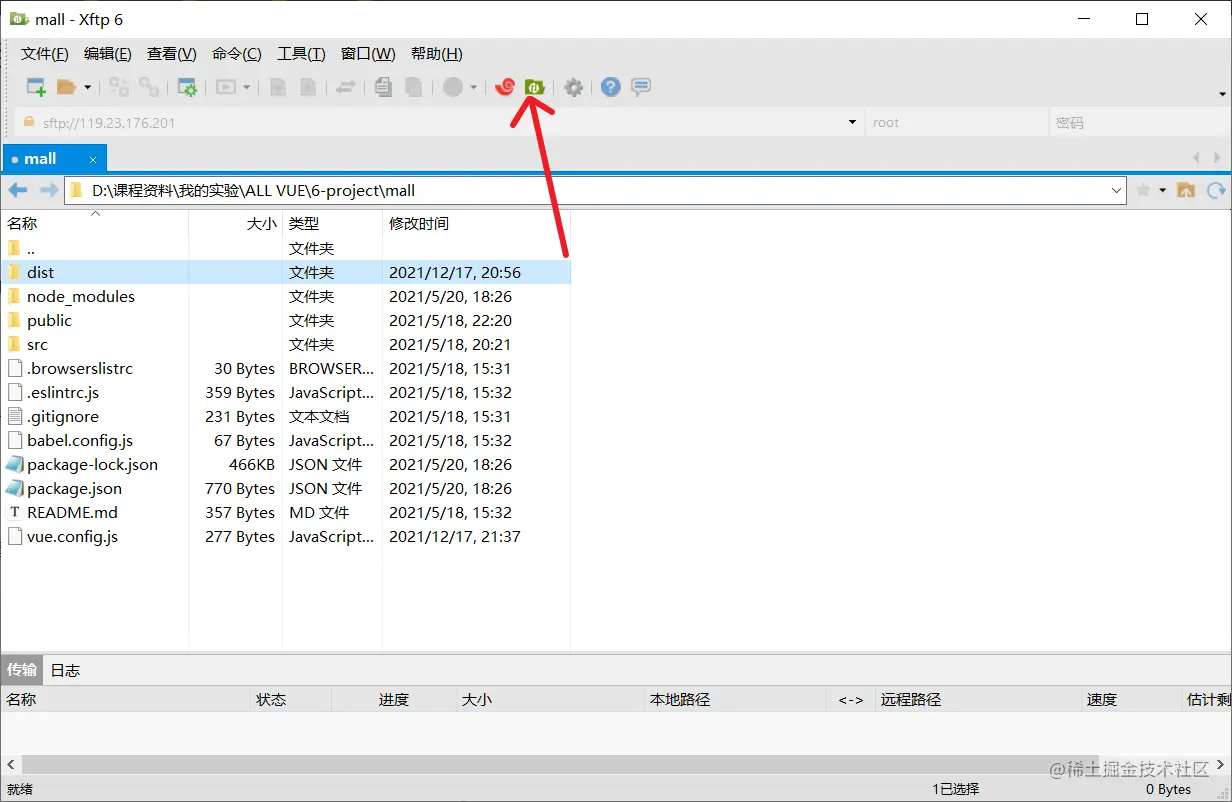1232x802 pixels.
Task: Open the 文件(F) menu
Action: click(x=45, y=54)
